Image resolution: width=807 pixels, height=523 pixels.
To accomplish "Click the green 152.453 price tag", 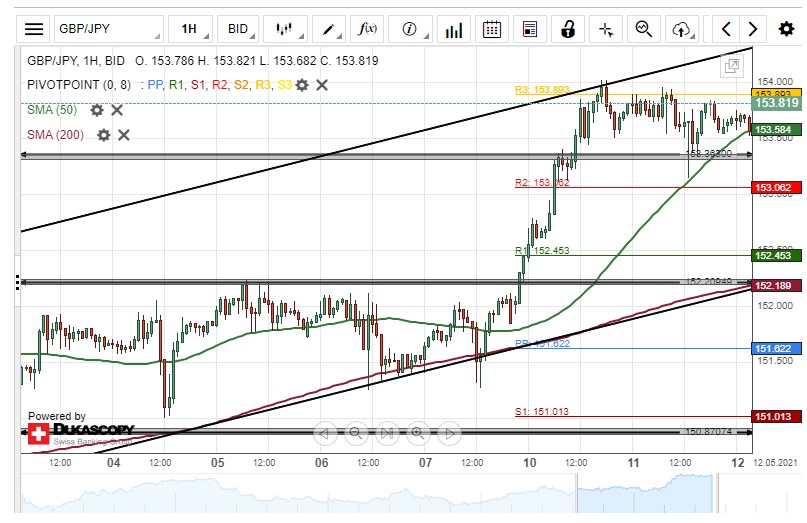I will coord(777,255).
